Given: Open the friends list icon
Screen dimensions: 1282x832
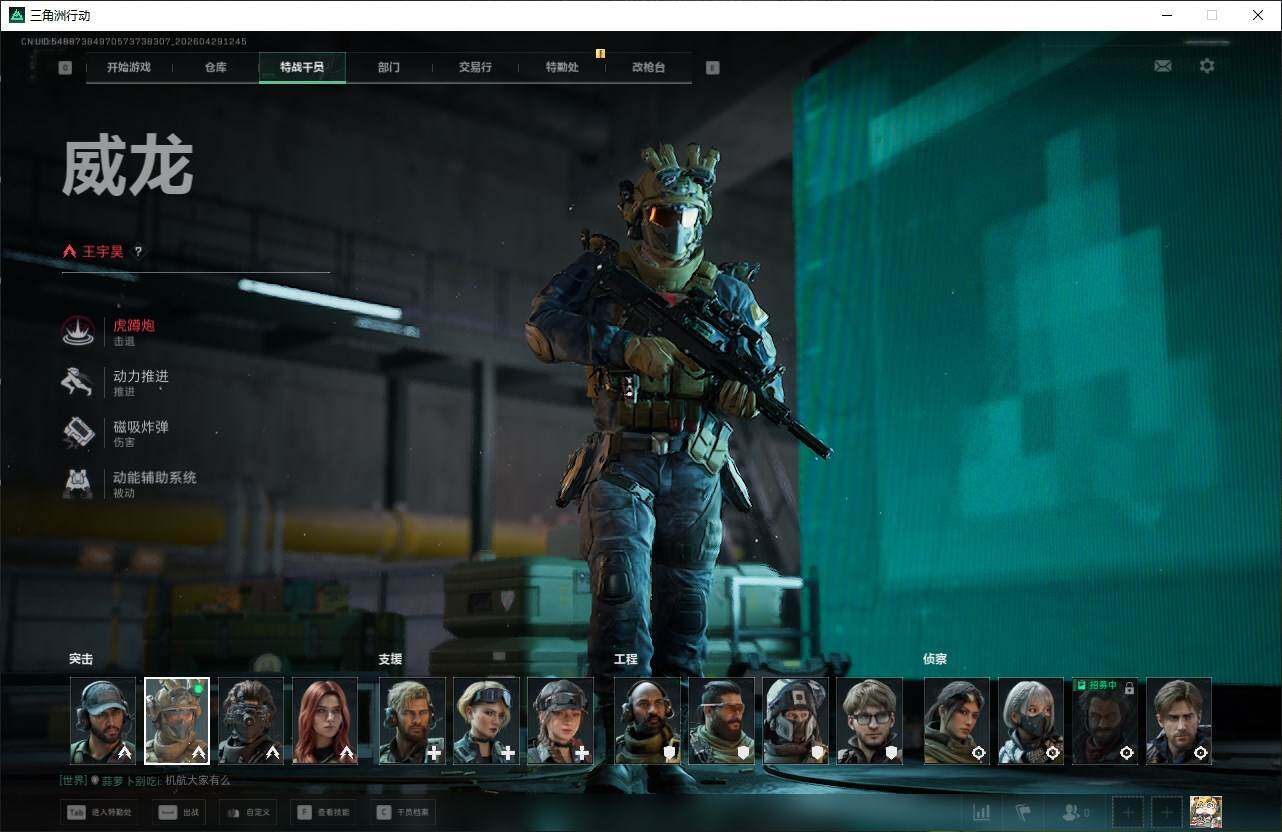Looking at the screenshot, I should click(1074, 812).
